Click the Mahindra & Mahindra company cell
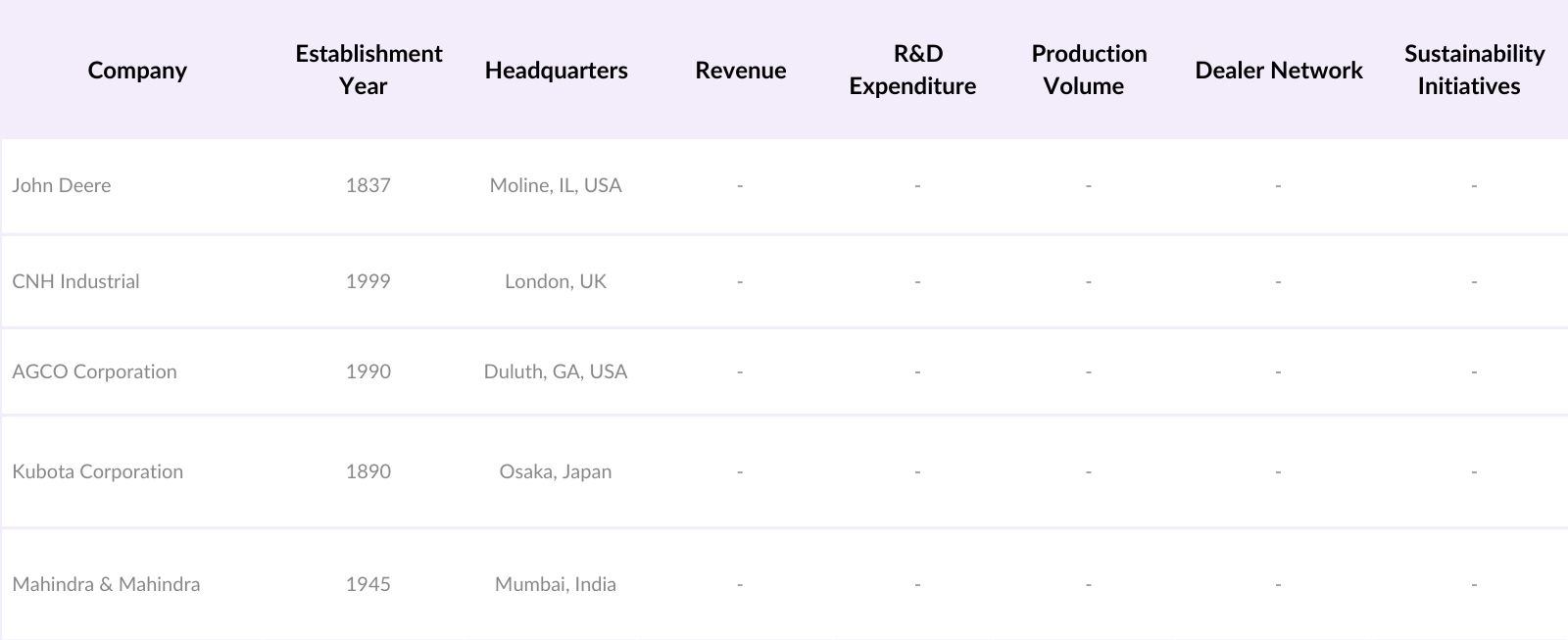Image resolution: width=1568 pixels, height=640 pixels. click(106, 584)
